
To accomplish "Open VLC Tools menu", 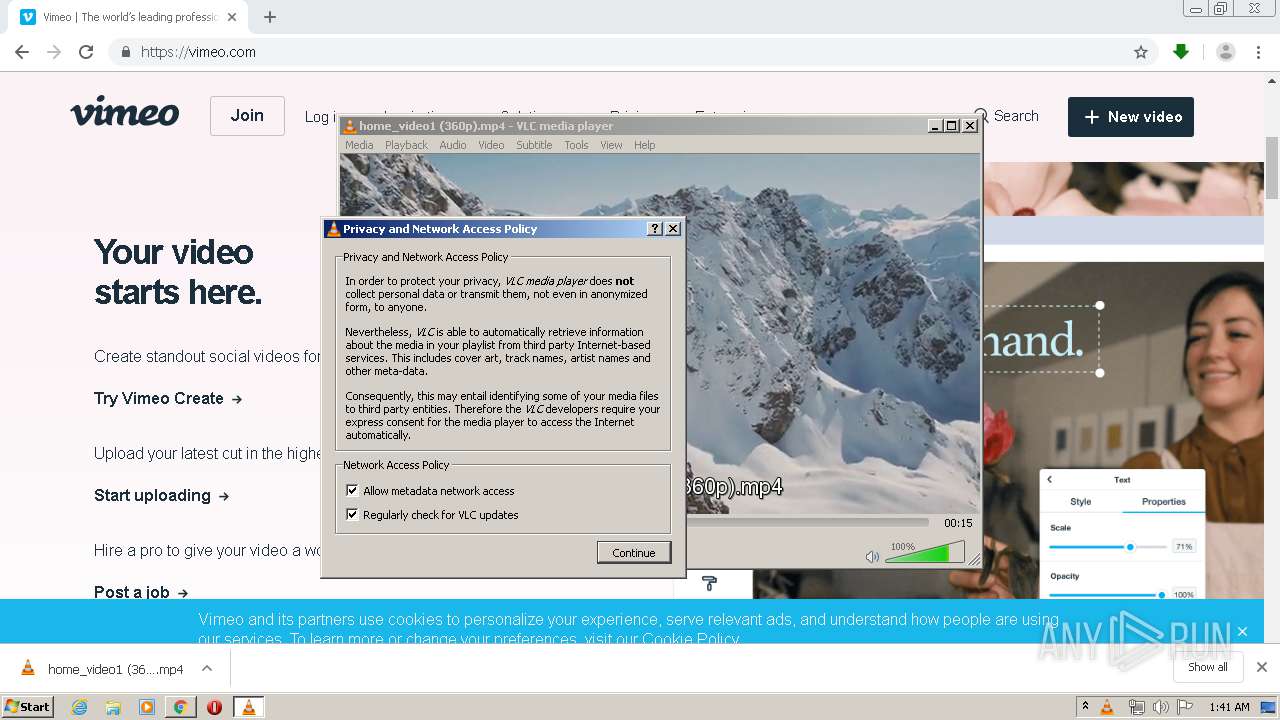I will click(576, 145).
